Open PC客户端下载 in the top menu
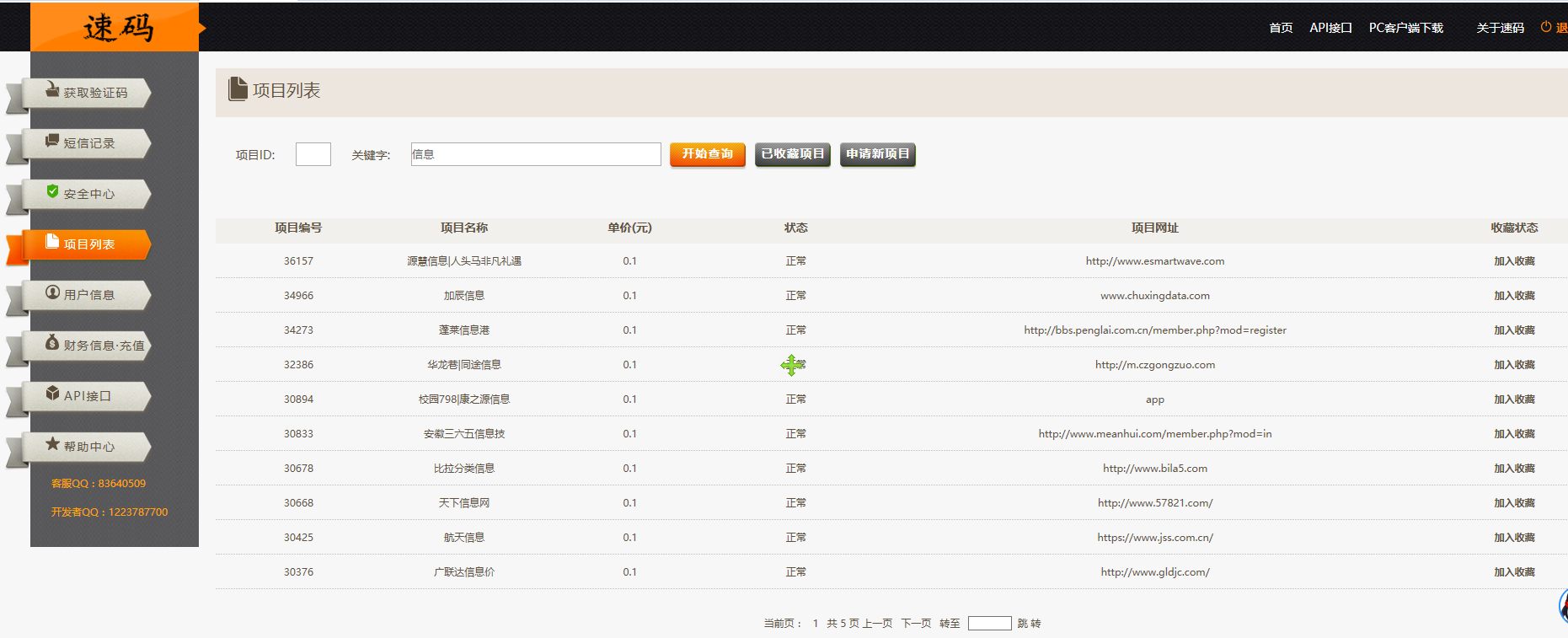This screenshot has width=1568, height=638. (x=1405, y=28)
